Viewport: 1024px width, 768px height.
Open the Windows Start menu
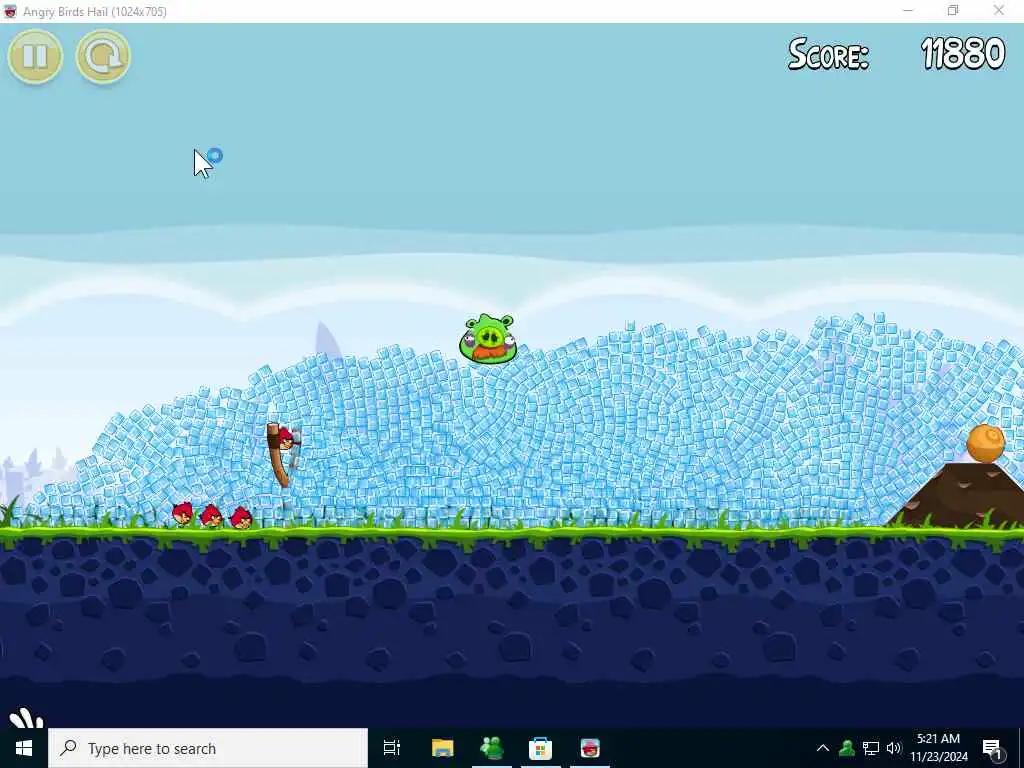pos(24,748)
